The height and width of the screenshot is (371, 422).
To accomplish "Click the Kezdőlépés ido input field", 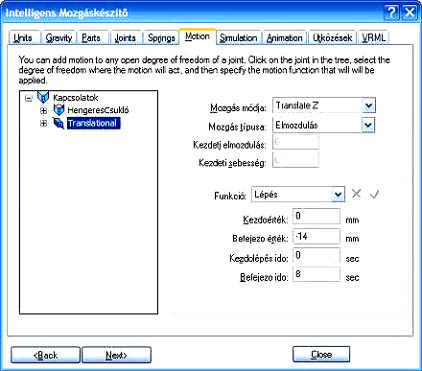I will [x=316, y=256].
